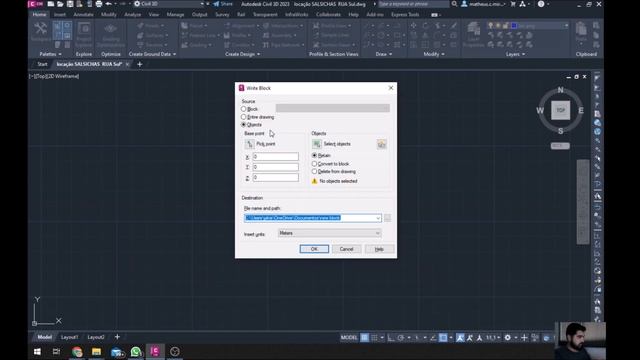
Task: Click the Select objects icon button
Action: 317,144
